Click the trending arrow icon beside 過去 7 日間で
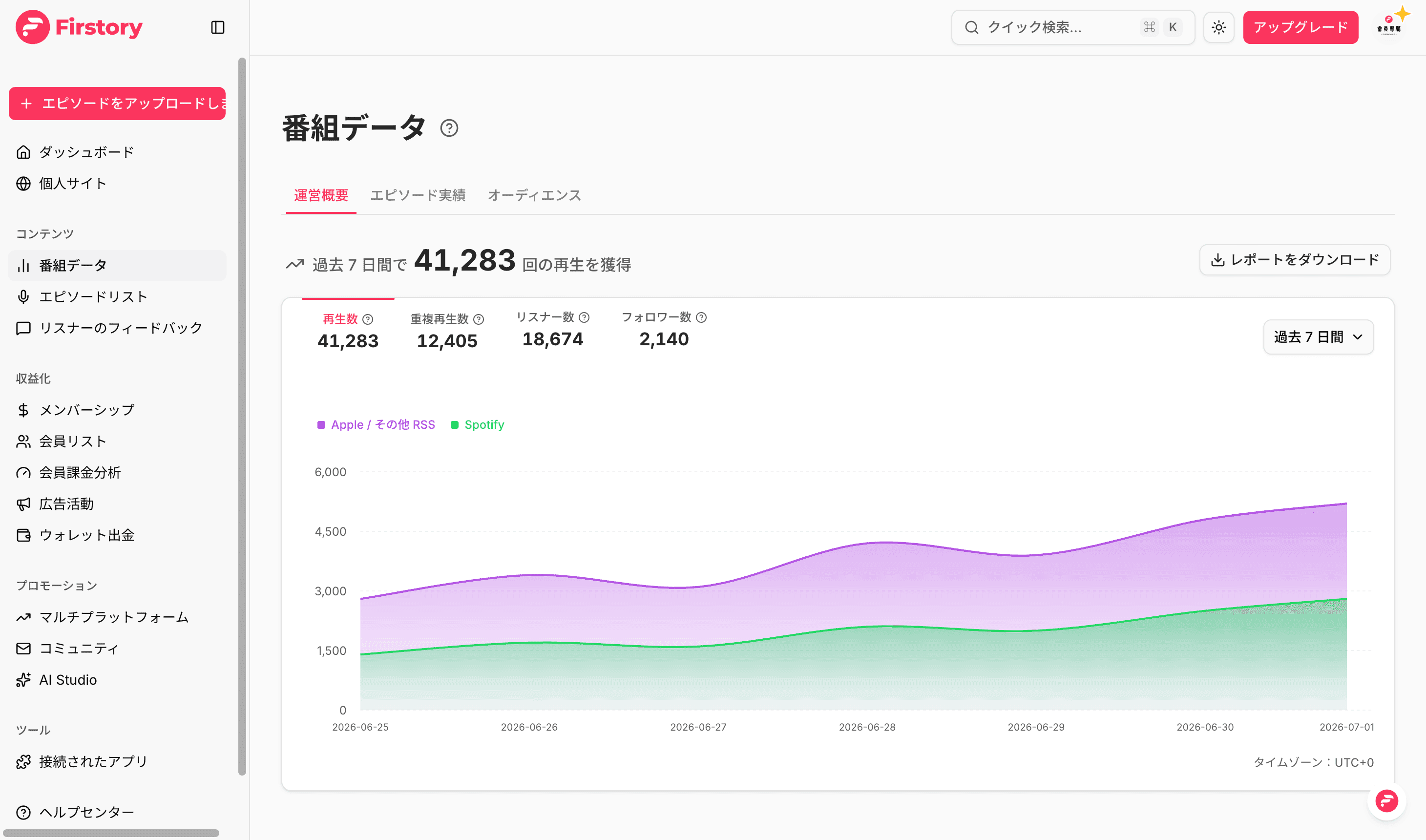 point(295,264)
